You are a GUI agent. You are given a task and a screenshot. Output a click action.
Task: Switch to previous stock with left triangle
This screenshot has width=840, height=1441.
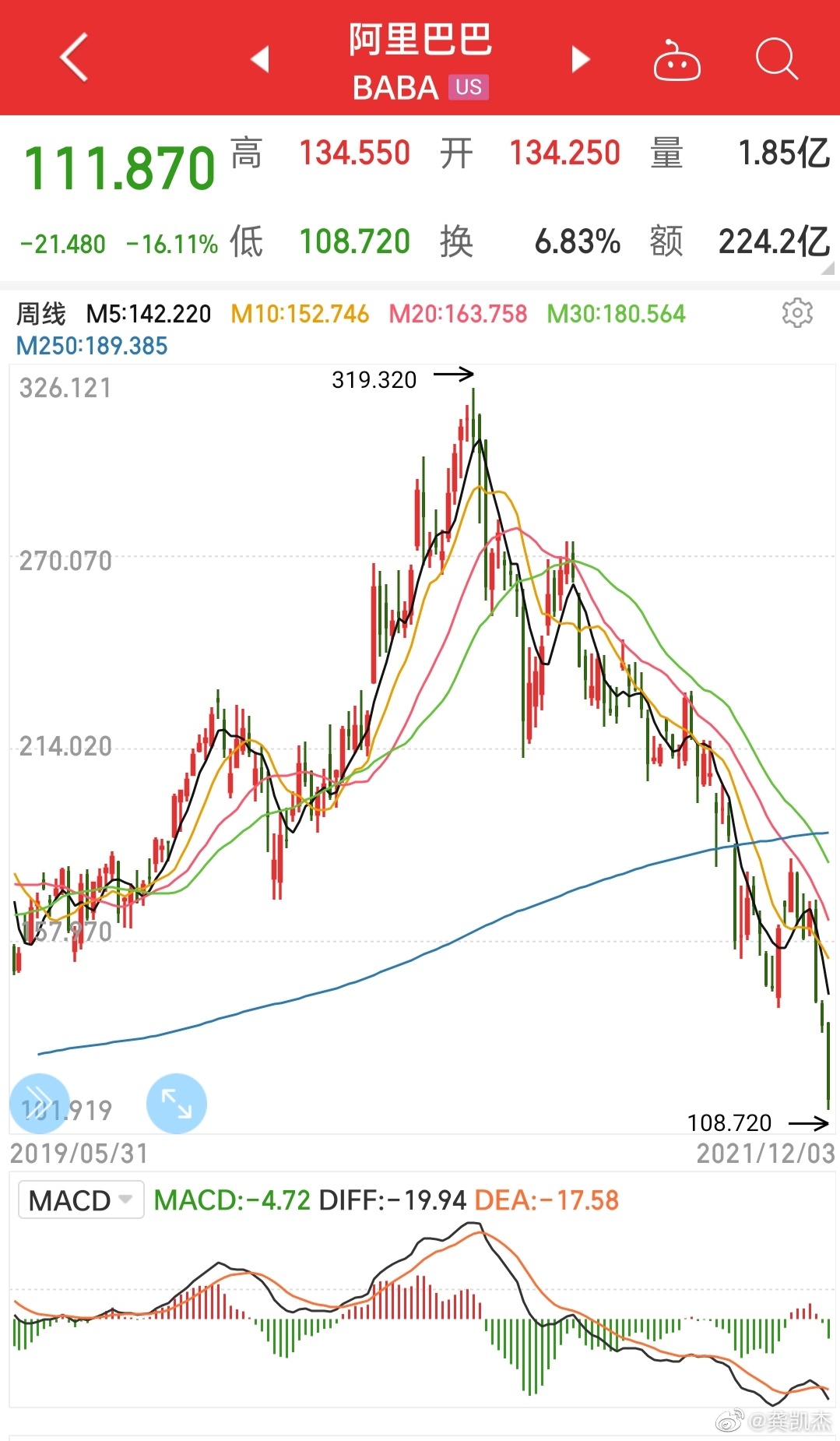point(261,58)
